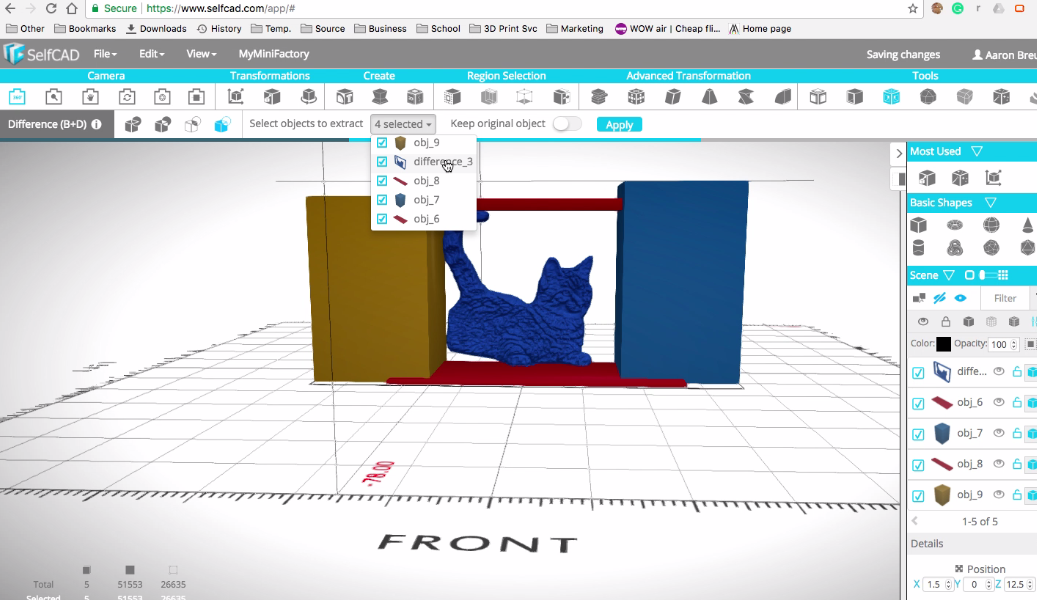The height and width of the screenshot is (600, 1037).
Task: Click the wireframe cube Region Selection icon
Action: (524, 97)
